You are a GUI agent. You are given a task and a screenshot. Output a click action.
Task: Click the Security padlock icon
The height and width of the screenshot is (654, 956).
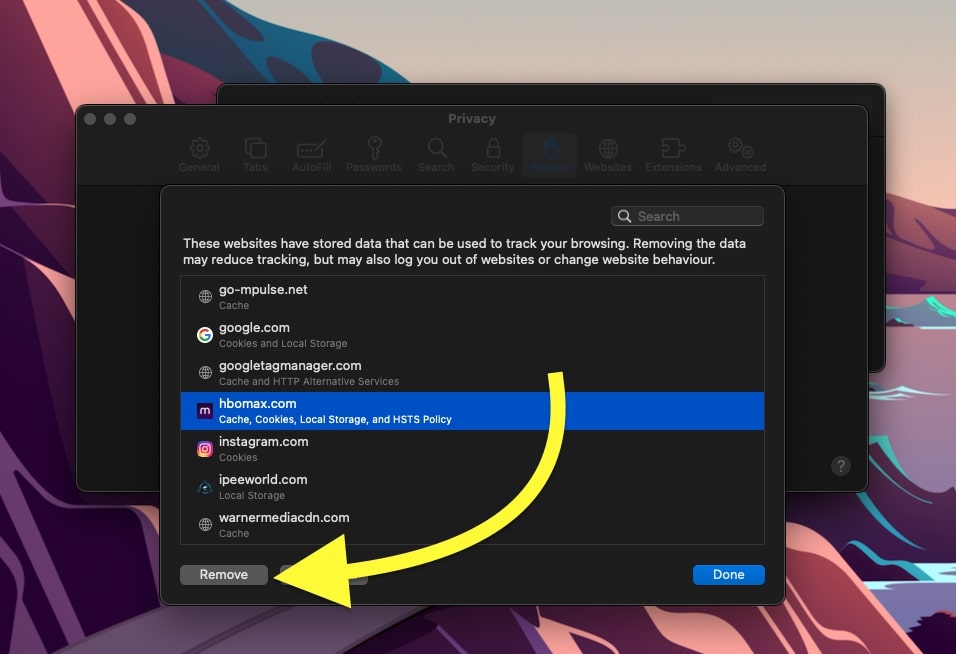coord(492,149)
